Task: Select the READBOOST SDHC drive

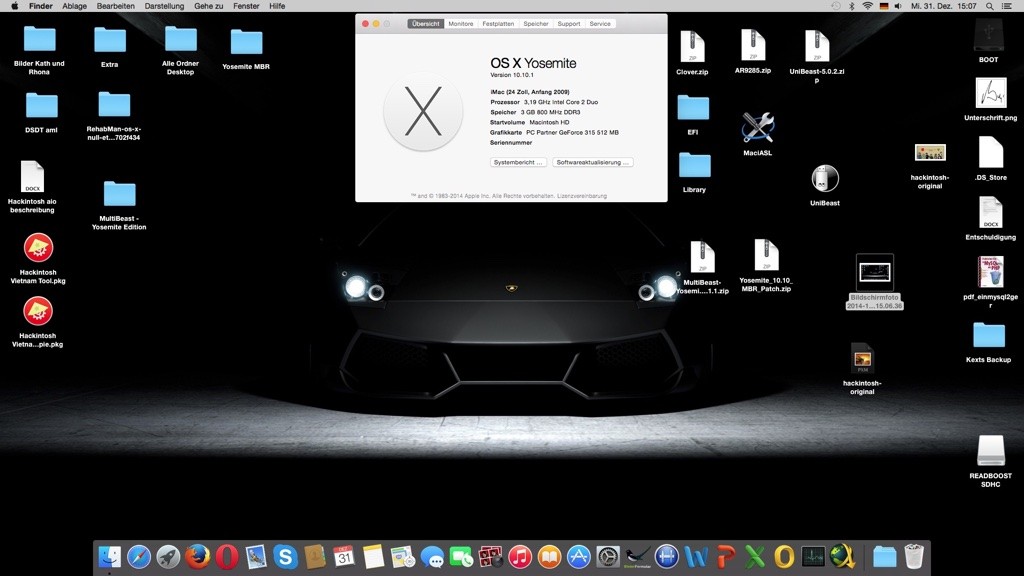Action: click(x=990, y=452)
